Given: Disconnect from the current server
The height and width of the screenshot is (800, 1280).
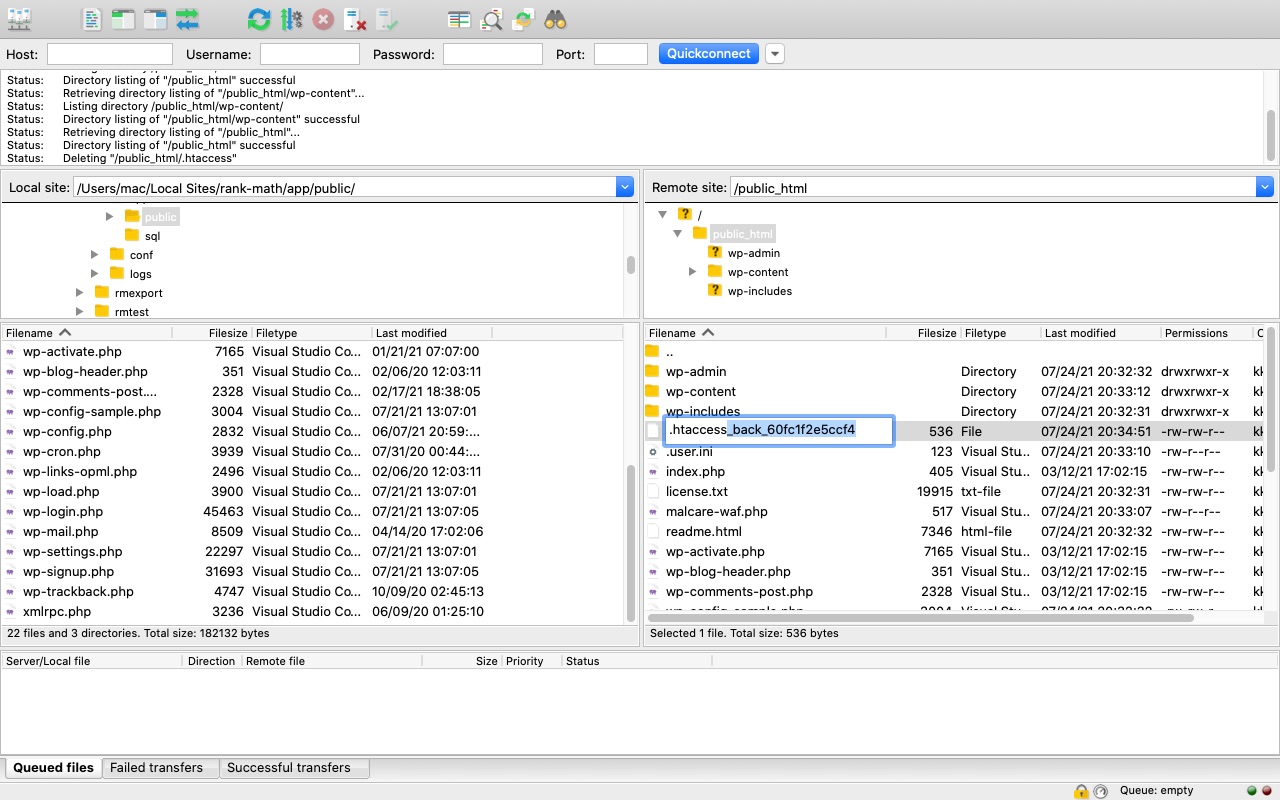Looking at the screenshot, I should [x=355, y=18].
